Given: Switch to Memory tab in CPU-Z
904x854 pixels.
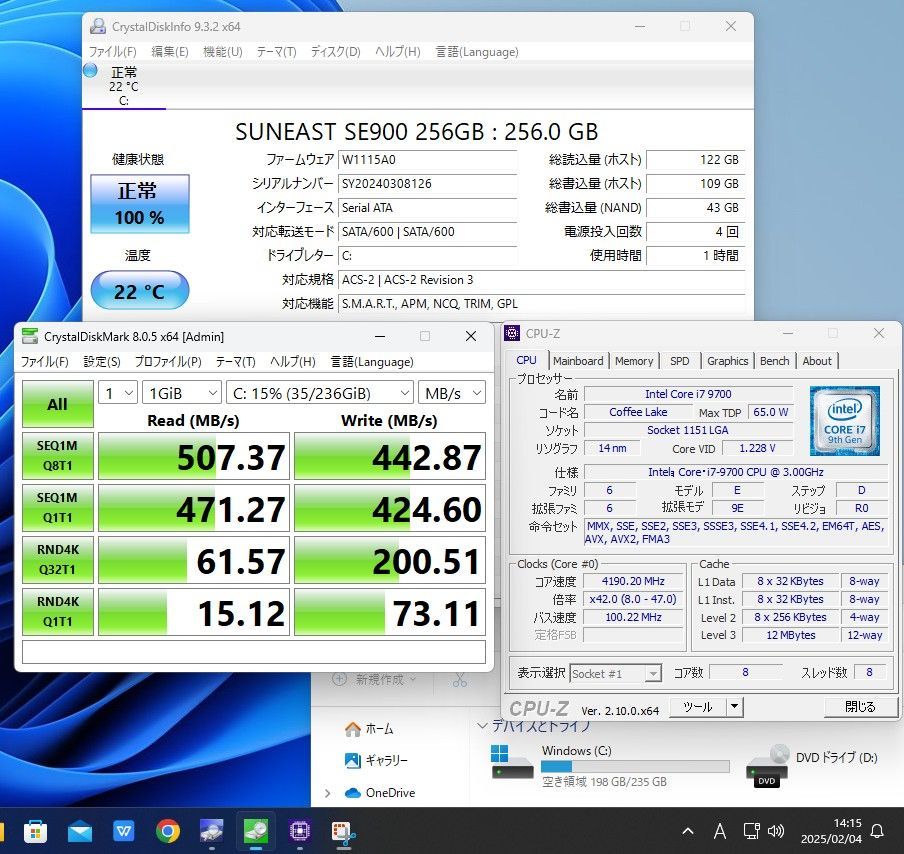Looking at the screenshot, I should [634, 361].
